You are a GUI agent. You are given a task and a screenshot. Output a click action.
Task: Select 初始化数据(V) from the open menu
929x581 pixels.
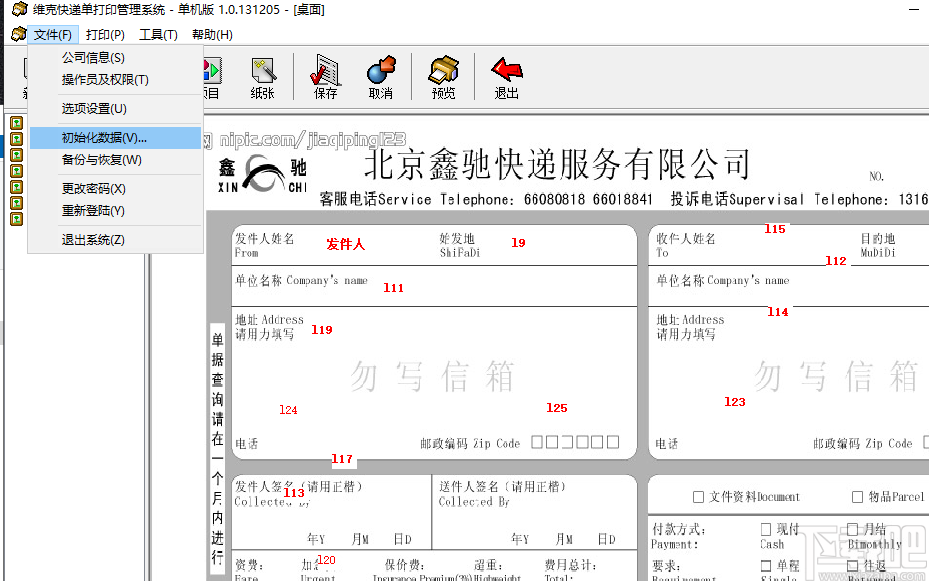103,137
